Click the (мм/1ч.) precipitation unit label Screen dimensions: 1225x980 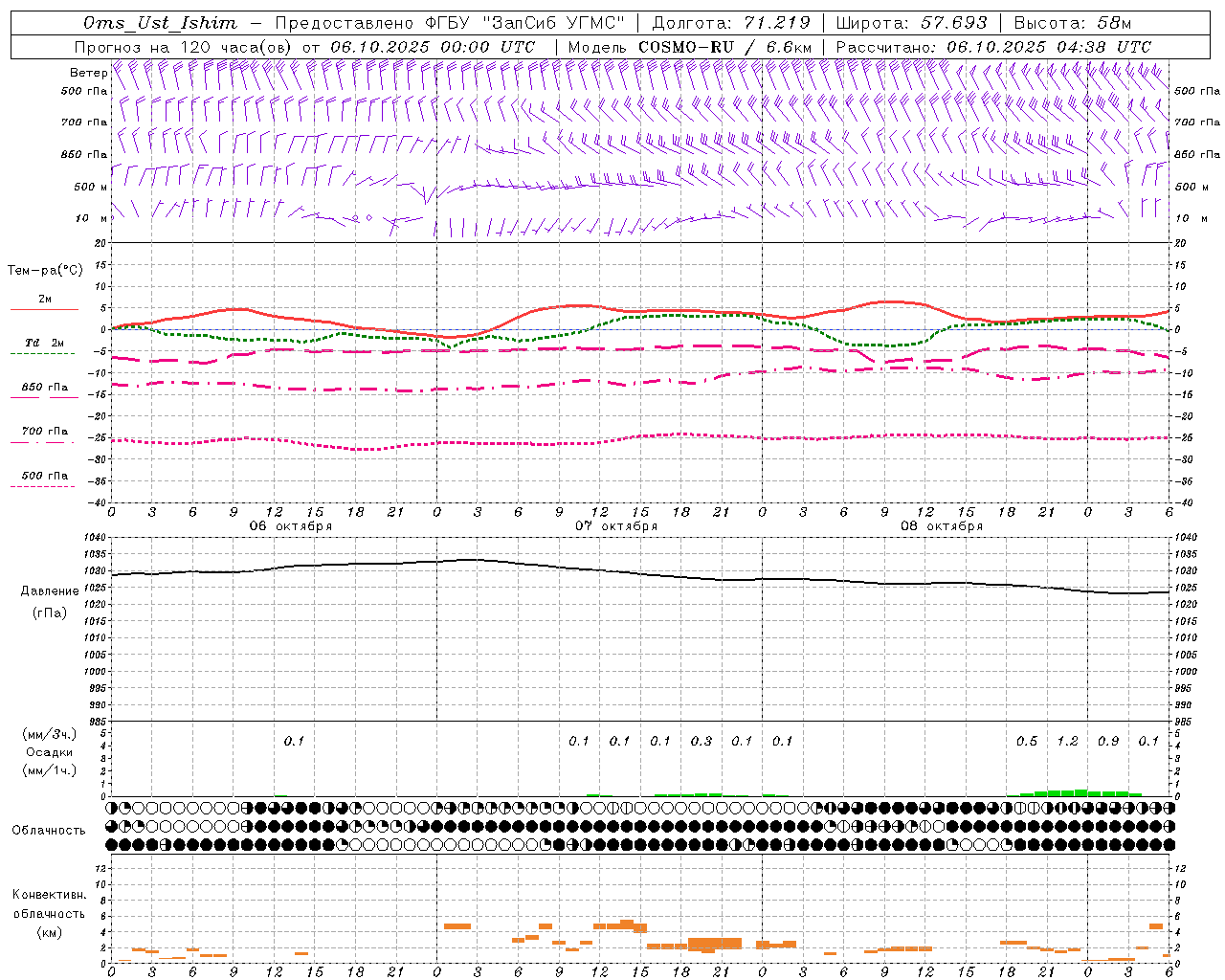click(x=49, y=770)
